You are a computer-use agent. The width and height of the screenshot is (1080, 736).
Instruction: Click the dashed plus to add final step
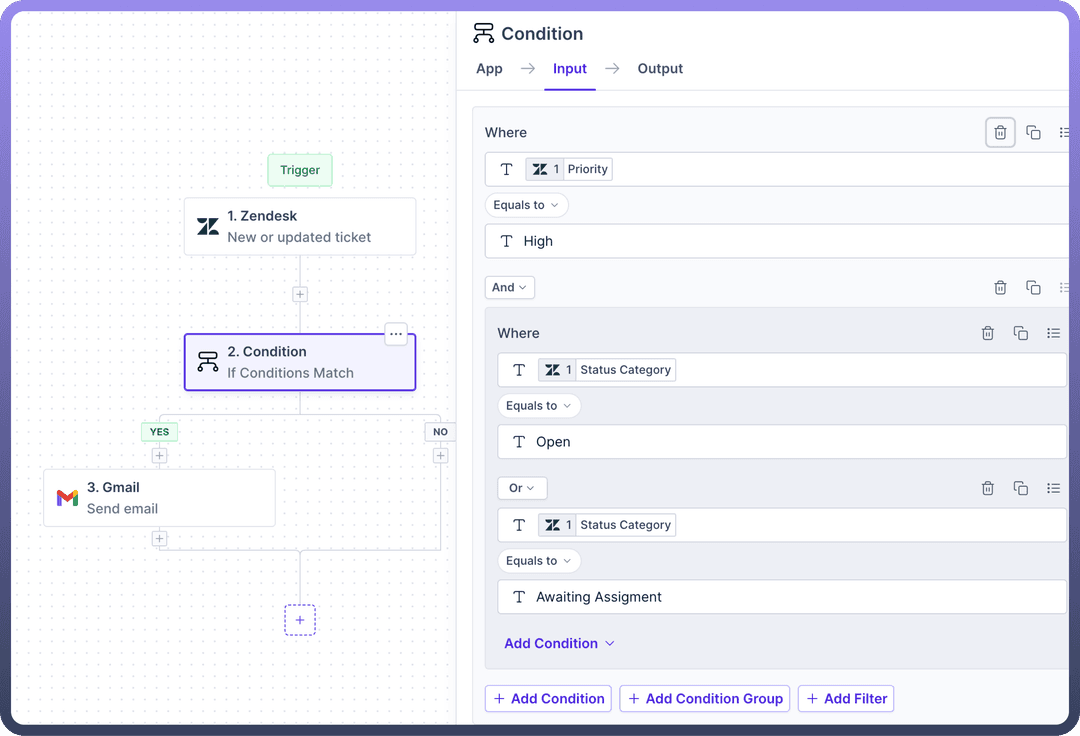[x=300, y=620]
